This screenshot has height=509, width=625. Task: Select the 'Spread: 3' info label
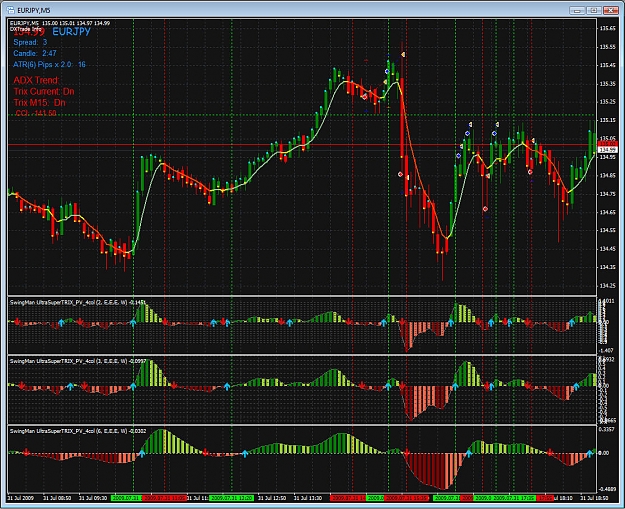point(30,42)
